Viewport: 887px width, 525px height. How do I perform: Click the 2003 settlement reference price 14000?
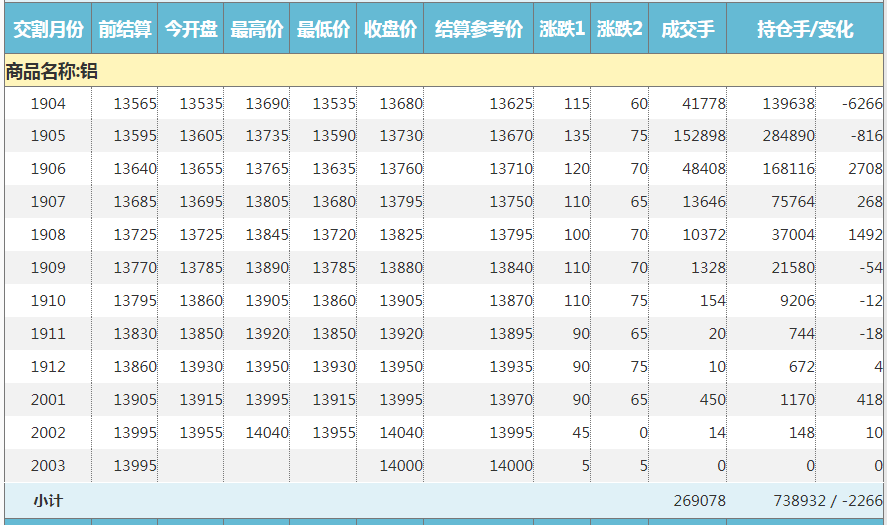click(511, 466)
